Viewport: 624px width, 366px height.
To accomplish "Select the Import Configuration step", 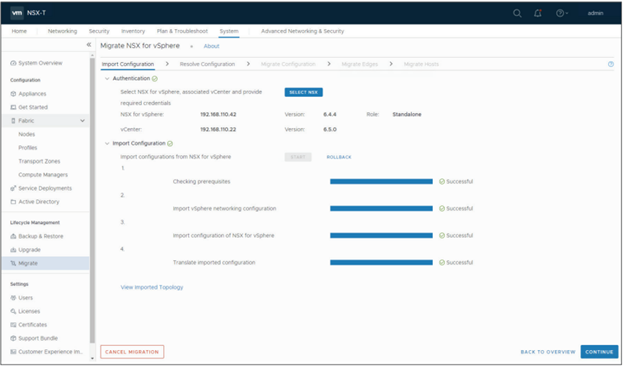I will [128, 64].
